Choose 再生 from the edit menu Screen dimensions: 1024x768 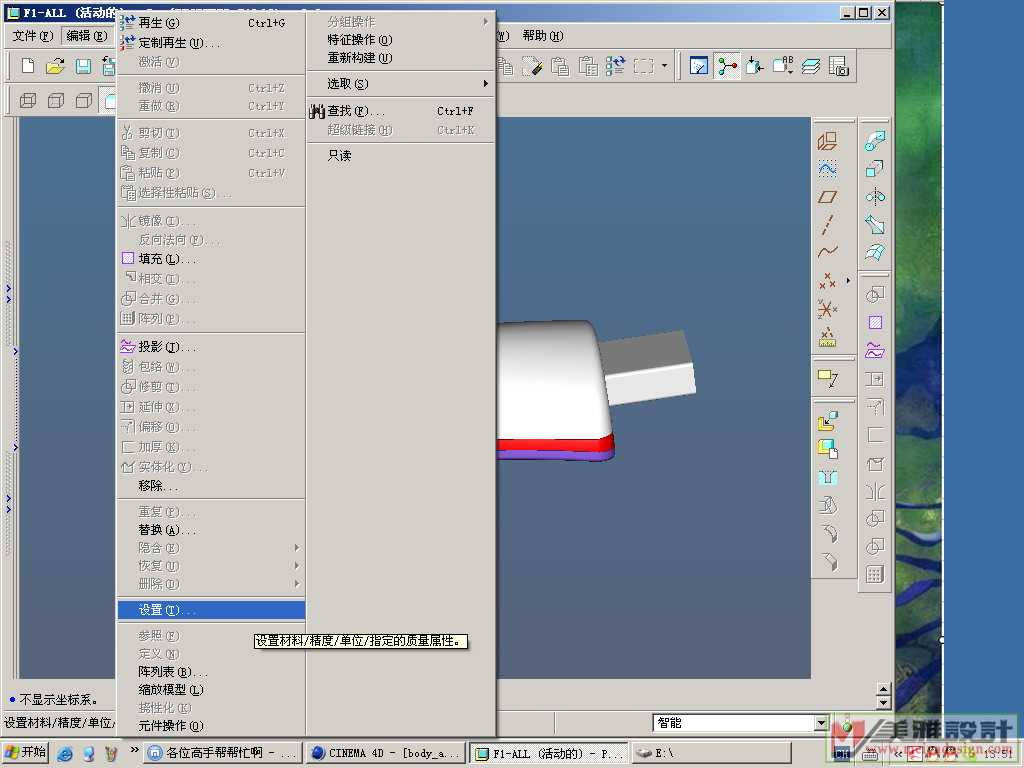[211, 23]
